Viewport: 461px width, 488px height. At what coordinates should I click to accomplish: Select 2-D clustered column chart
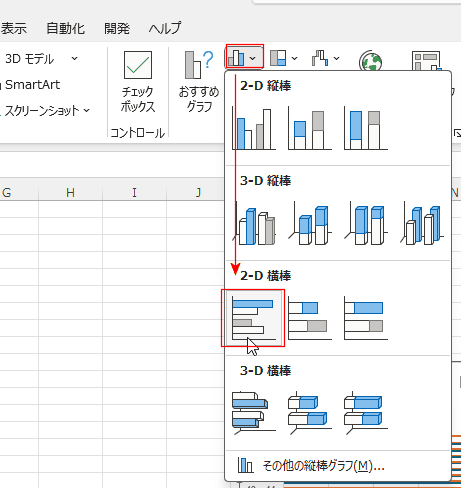pyautogui.click(x=254, y=128)
